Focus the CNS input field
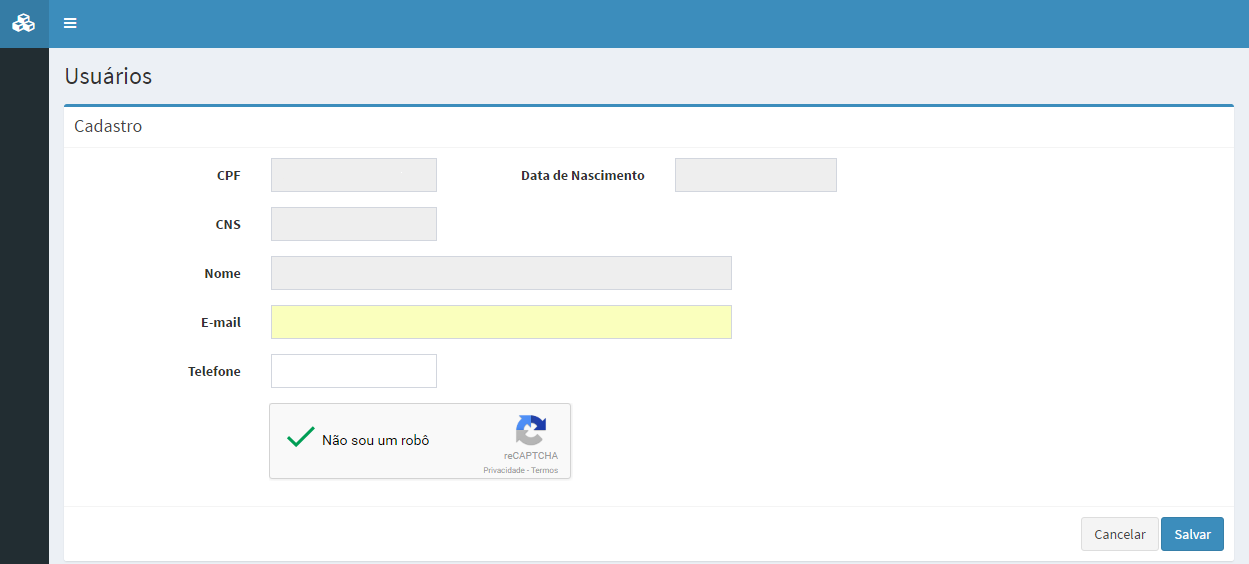The width and height of the screenshot is (1249, 564). [353, 224]
